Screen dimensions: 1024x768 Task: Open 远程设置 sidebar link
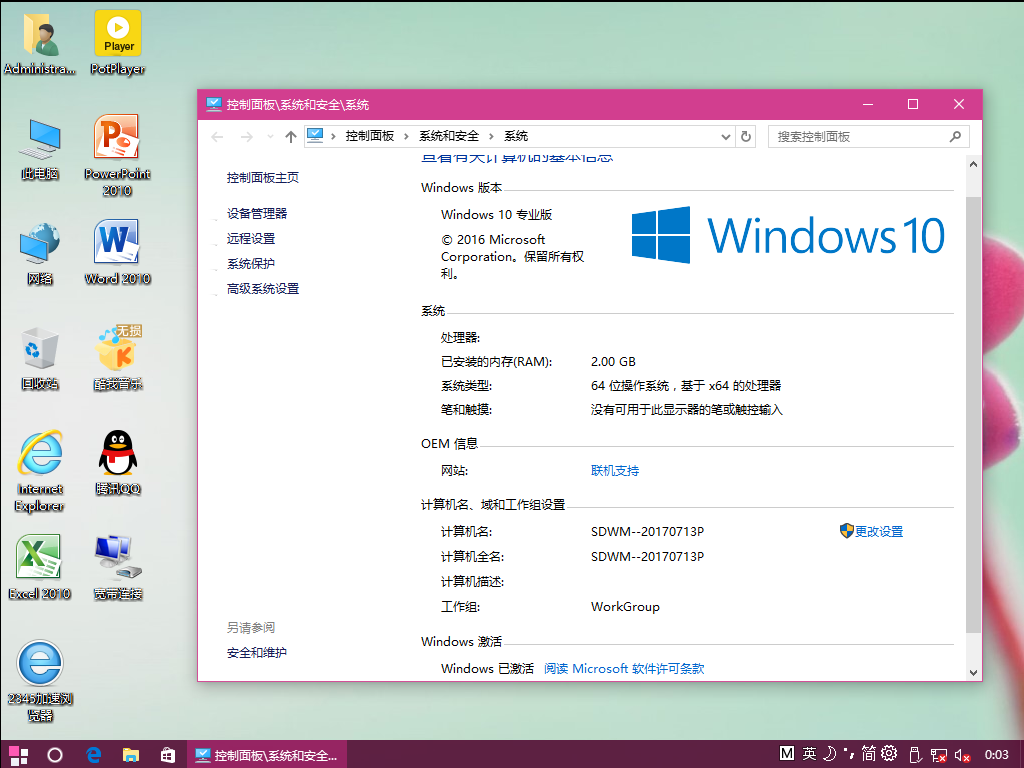[x=251, y=238]
